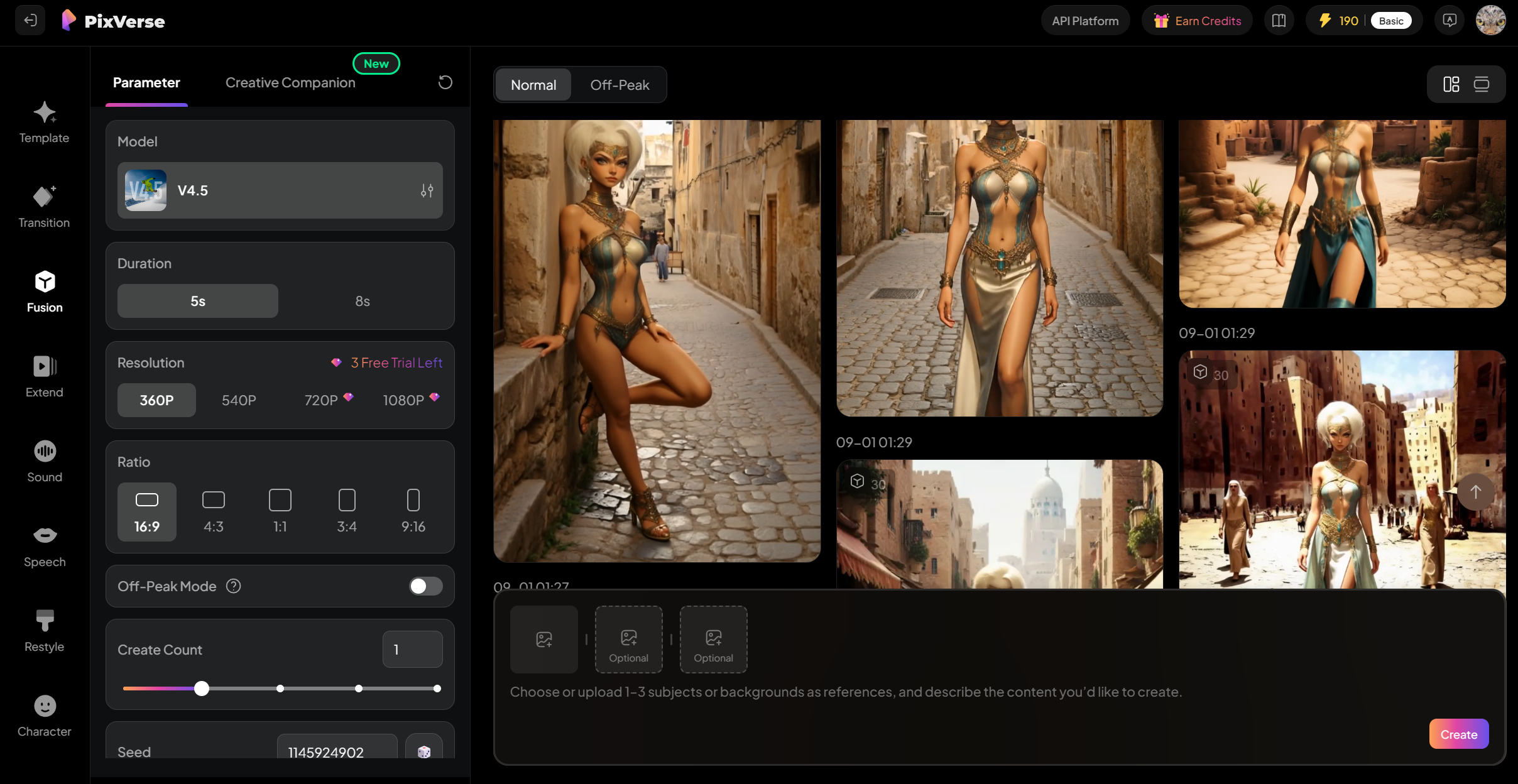Open the feedback message icon
Viewport: 1518px width, 784px height.
[x=1450, y=21]
